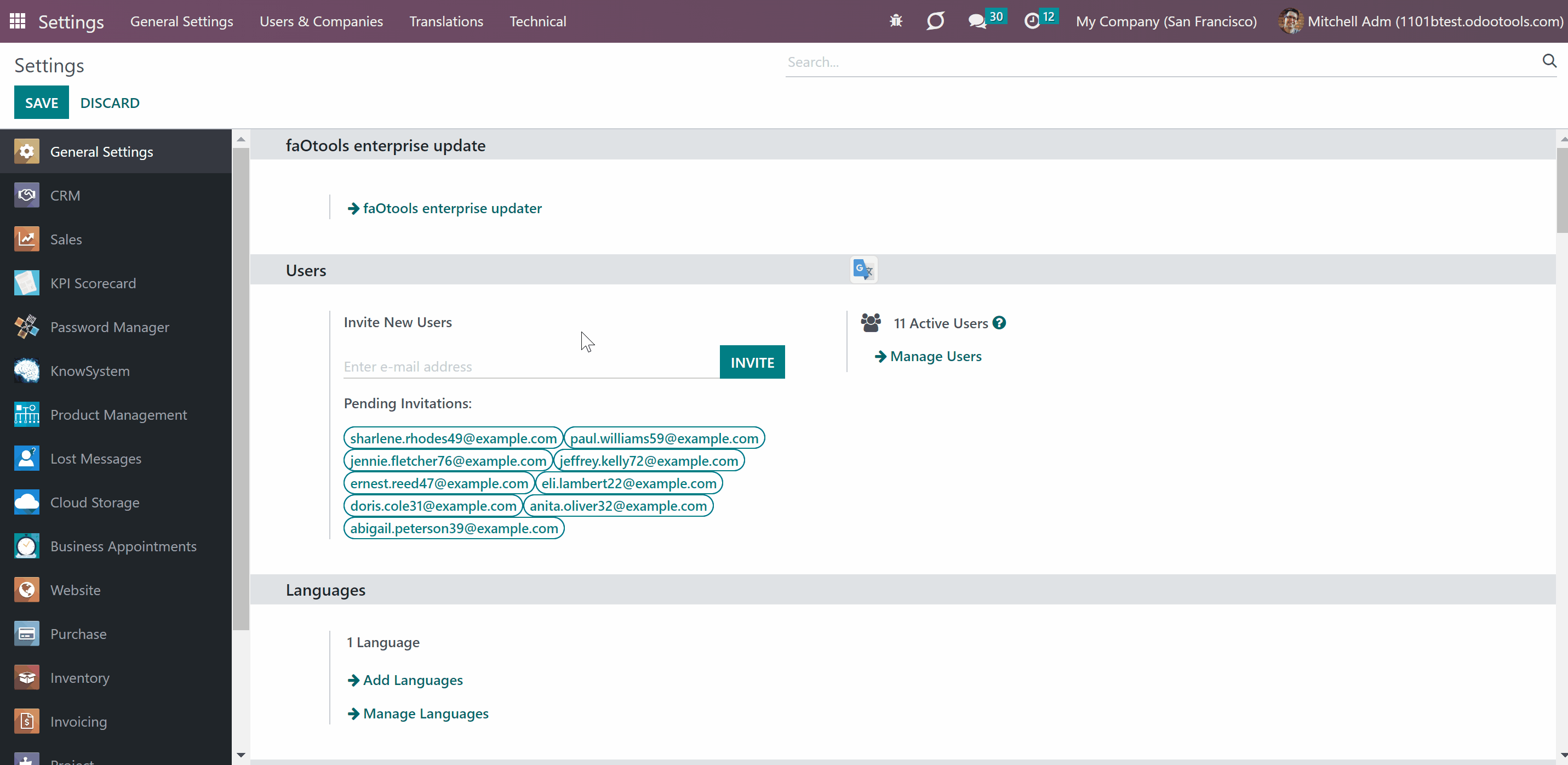Open the Technical menu

tap(537, 21)
